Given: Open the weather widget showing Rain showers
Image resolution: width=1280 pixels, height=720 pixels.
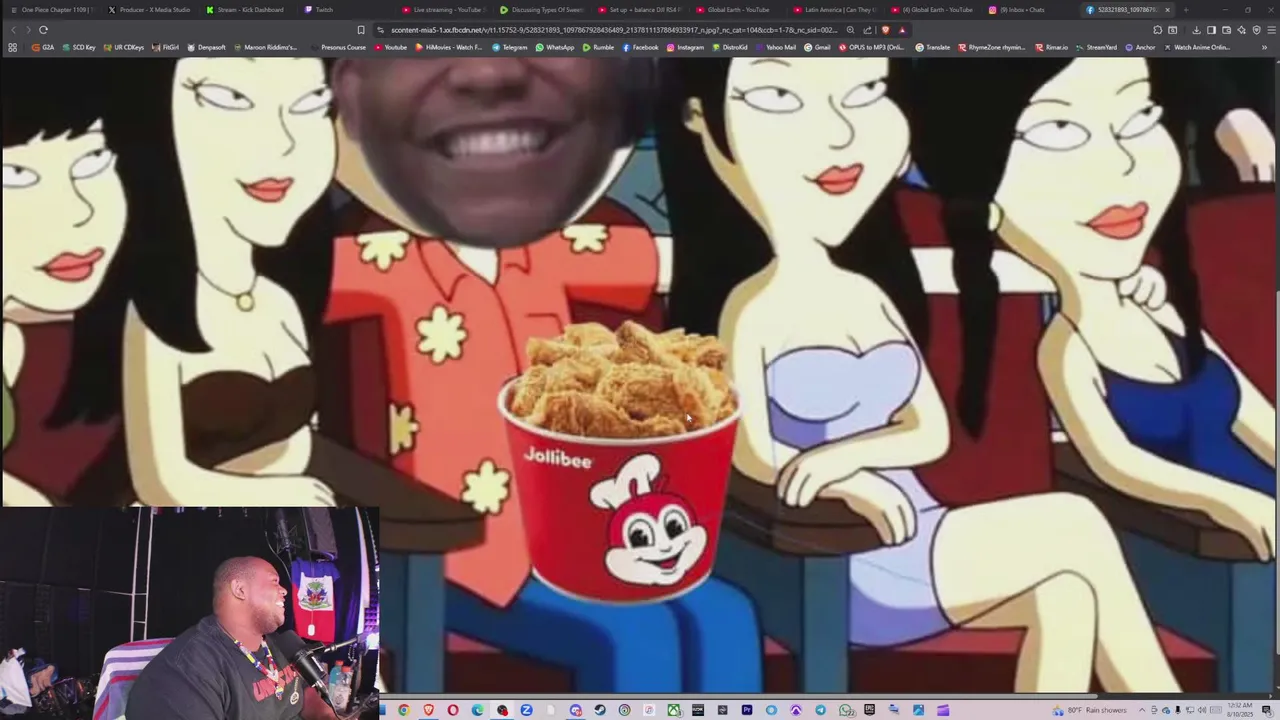Looking at the screenshot, I should click(x=1089, y=710).
